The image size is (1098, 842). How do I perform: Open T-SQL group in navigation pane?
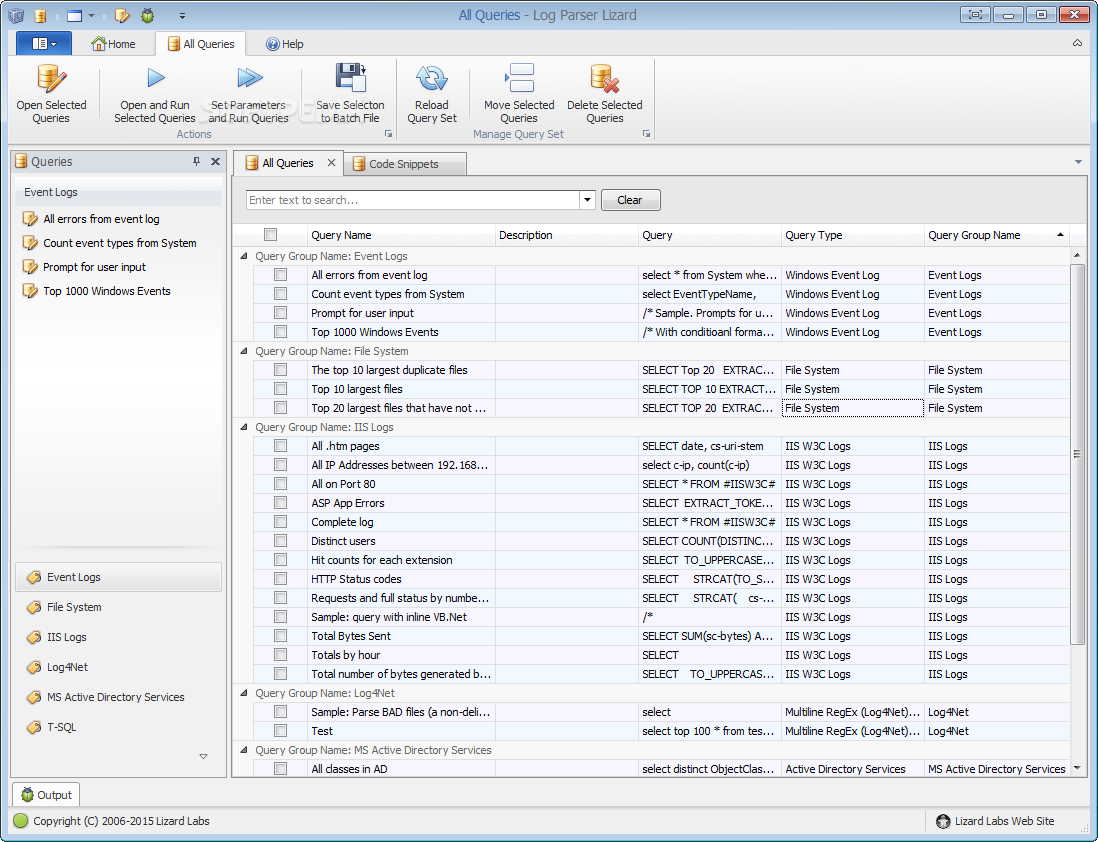coord(118,728)
